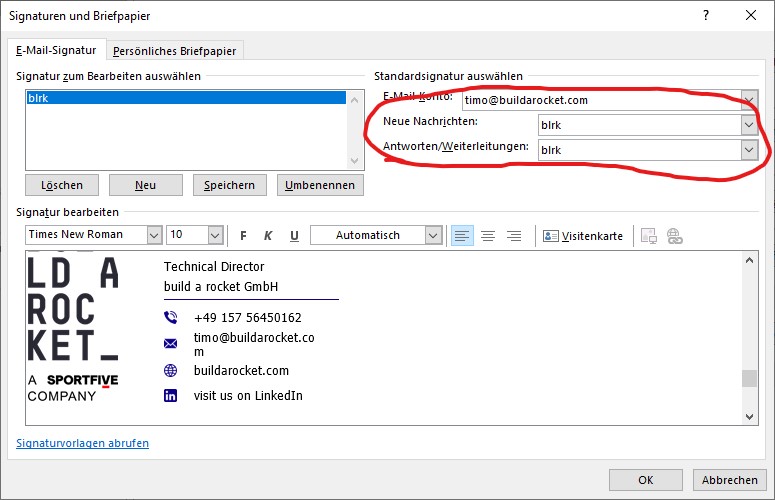Image resolution: width=775 pixels, height=500 pixels.
Task: Click the SPORTFIVE company logo
Action: tap(83, 380)
